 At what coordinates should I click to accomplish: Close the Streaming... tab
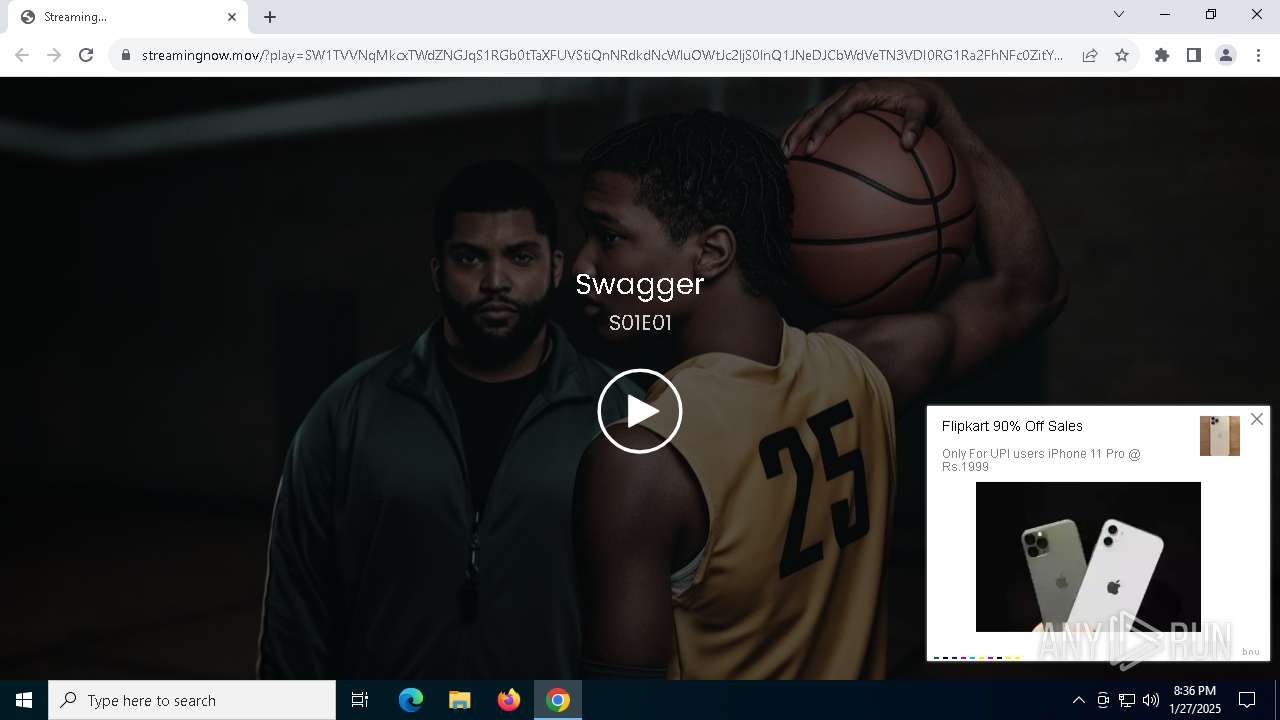click(232, 17)
